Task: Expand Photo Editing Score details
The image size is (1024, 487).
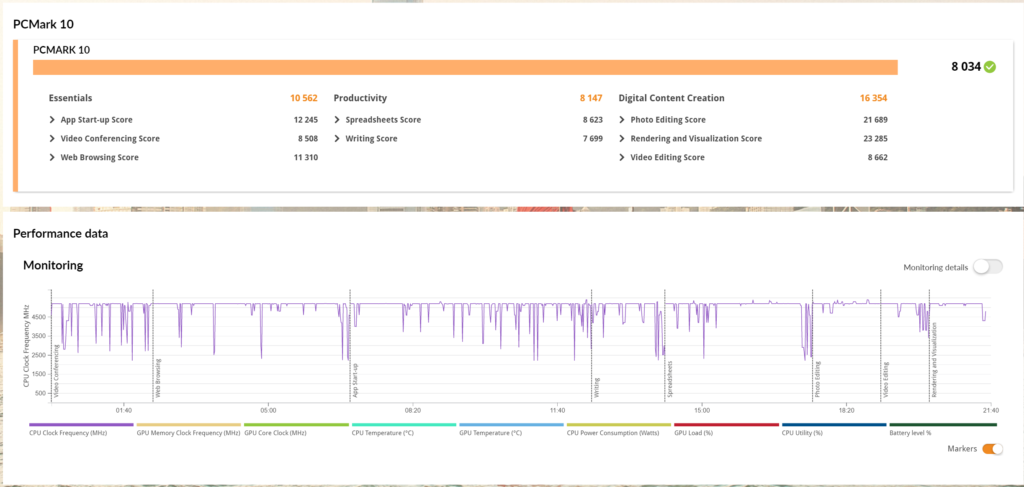Action: tap(622, 120)
